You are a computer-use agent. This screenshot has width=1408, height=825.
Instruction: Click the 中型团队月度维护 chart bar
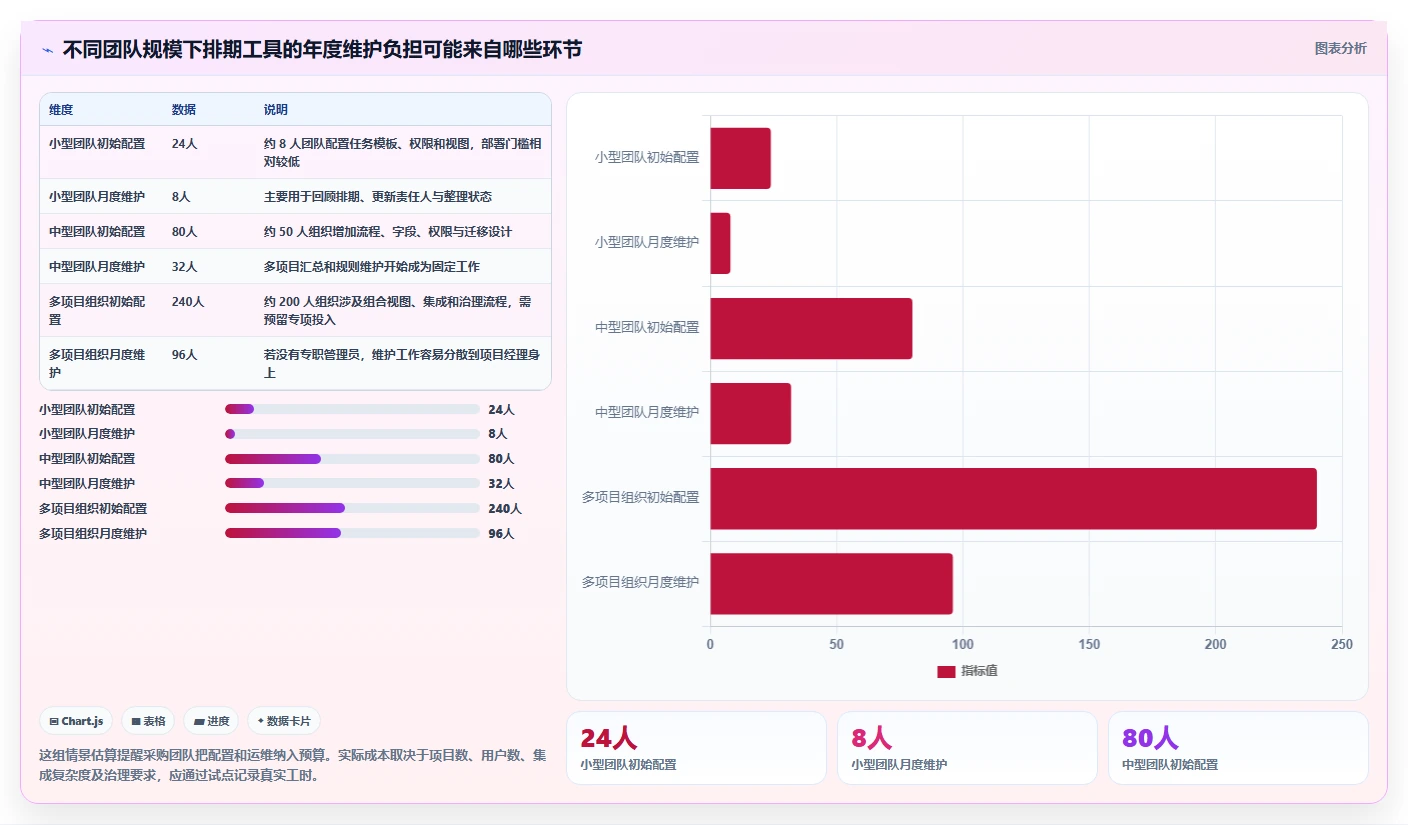click(x=750, y=413)
